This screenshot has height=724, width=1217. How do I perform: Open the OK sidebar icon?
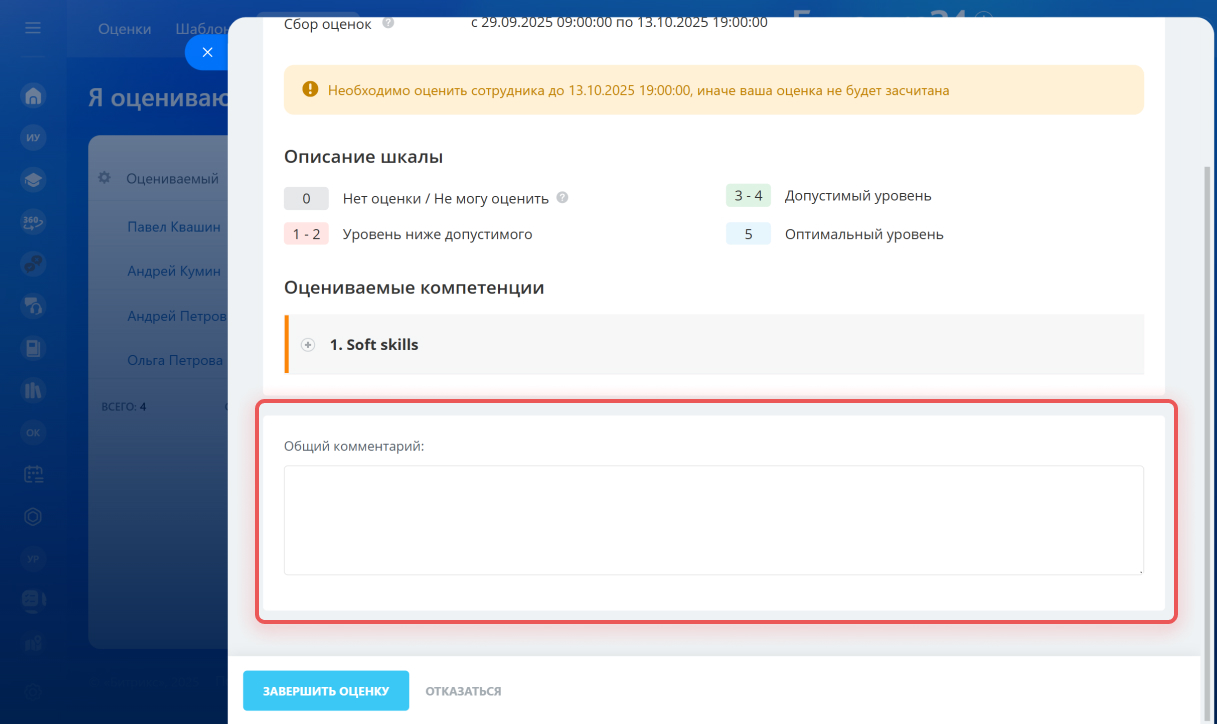[33, 432]
